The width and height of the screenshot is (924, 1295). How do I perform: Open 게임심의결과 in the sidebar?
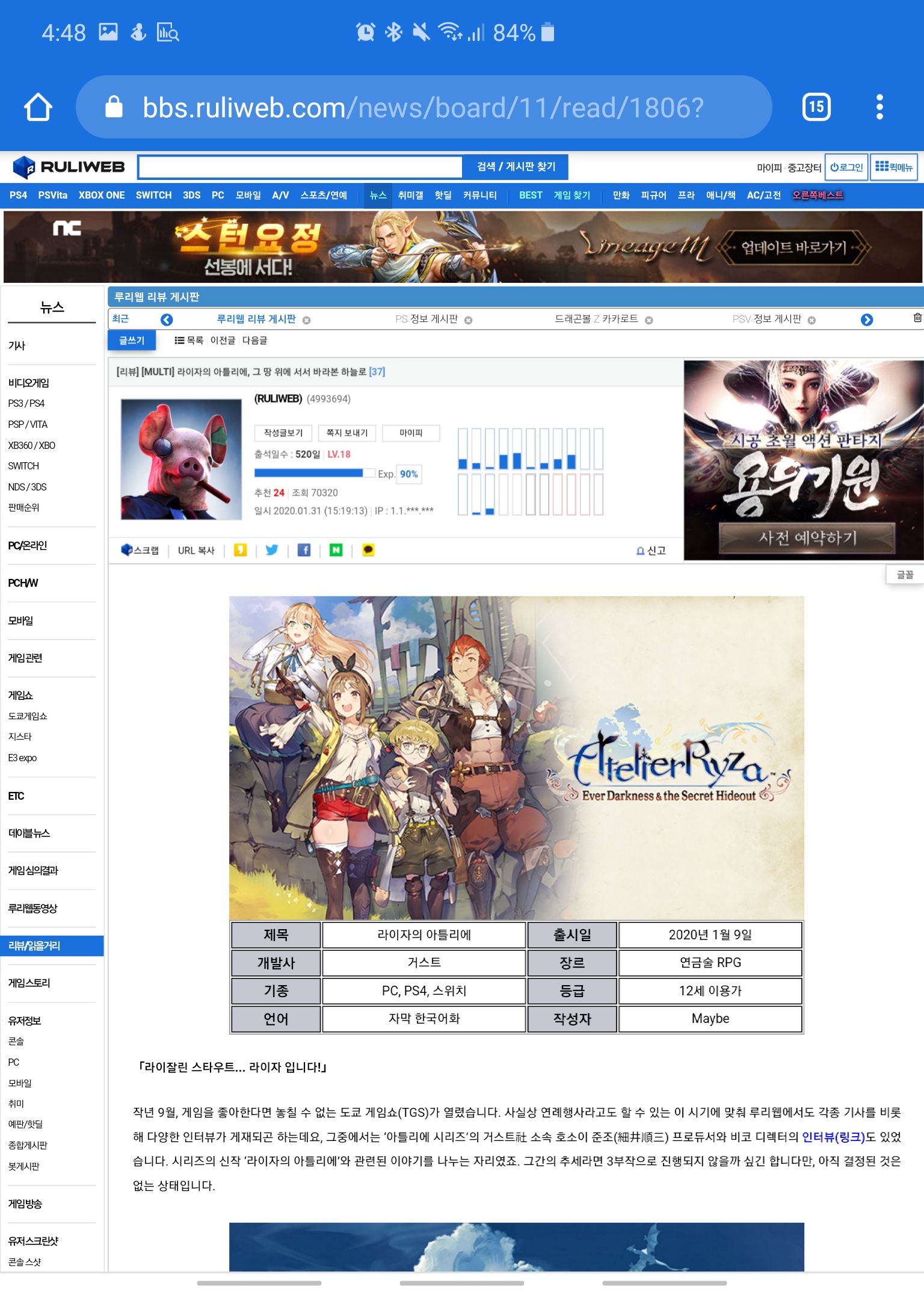(x=33, y=871)
